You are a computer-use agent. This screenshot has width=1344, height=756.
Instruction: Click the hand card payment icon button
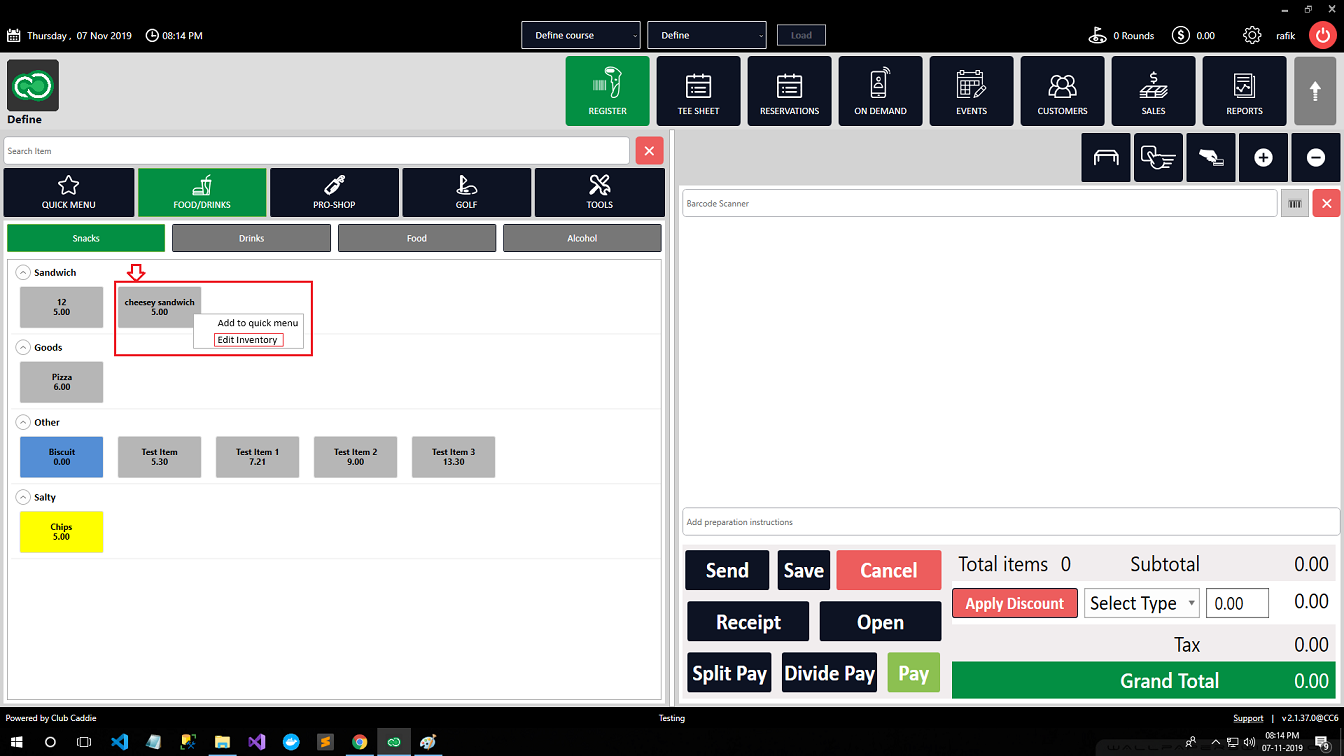coord(1211,158)
